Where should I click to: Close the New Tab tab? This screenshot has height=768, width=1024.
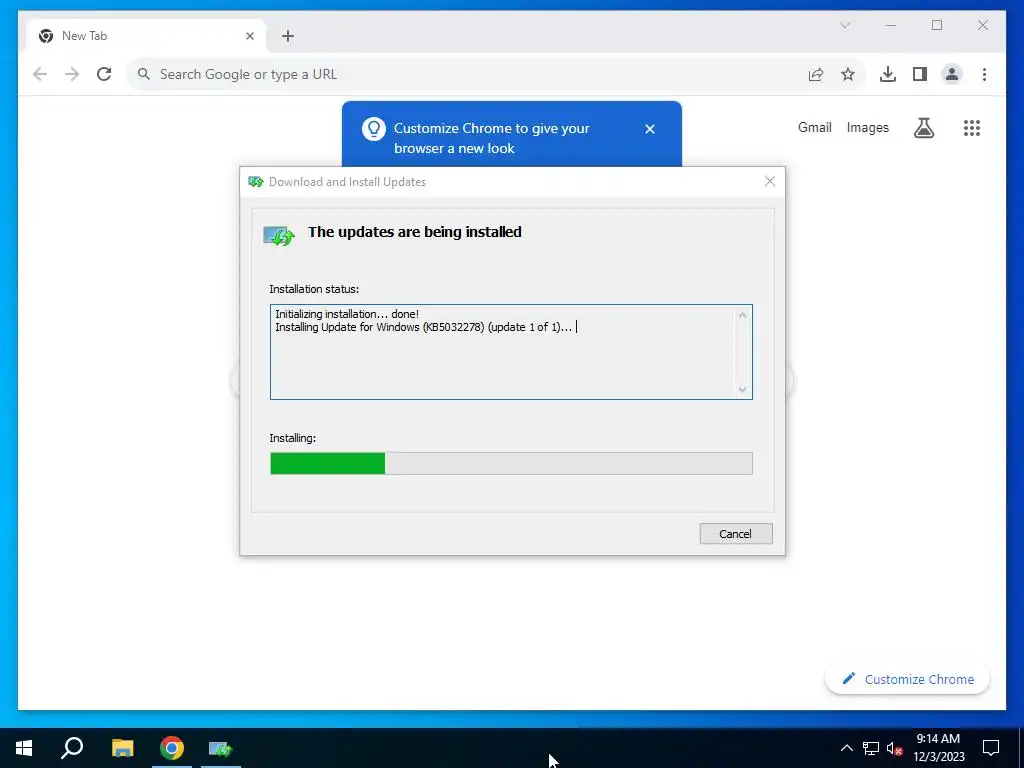[249, 36]
